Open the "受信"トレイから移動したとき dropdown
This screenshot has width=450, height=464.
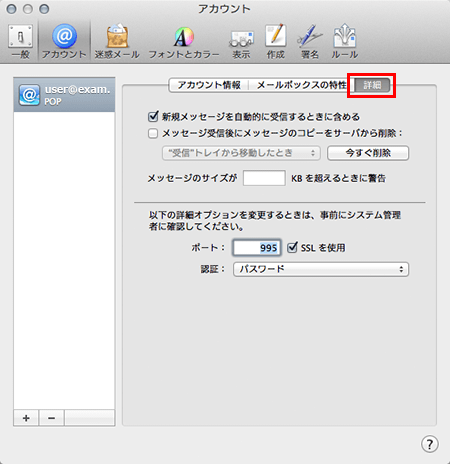pos(241,153)
